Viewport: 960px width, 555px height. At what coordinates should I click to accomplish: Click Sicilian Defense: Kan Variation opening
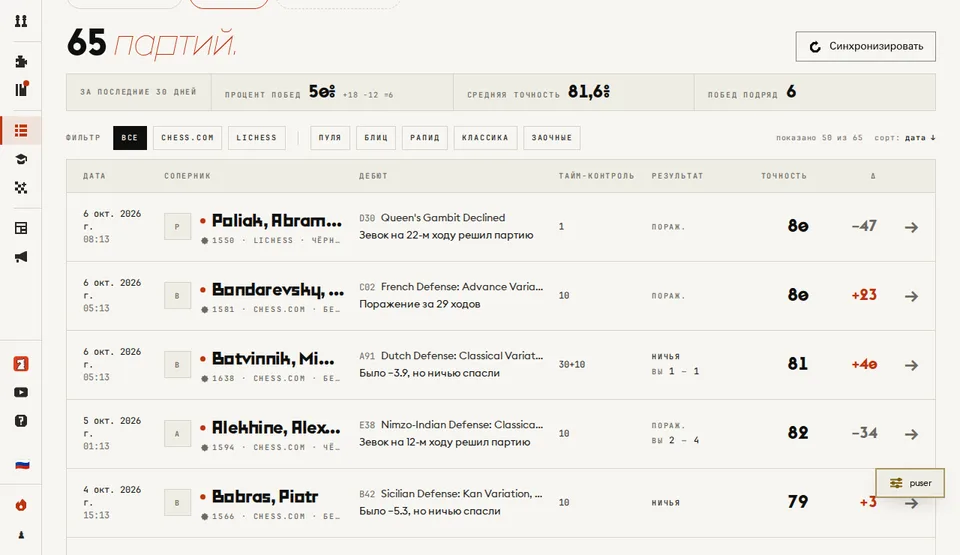tap(462, 494)
